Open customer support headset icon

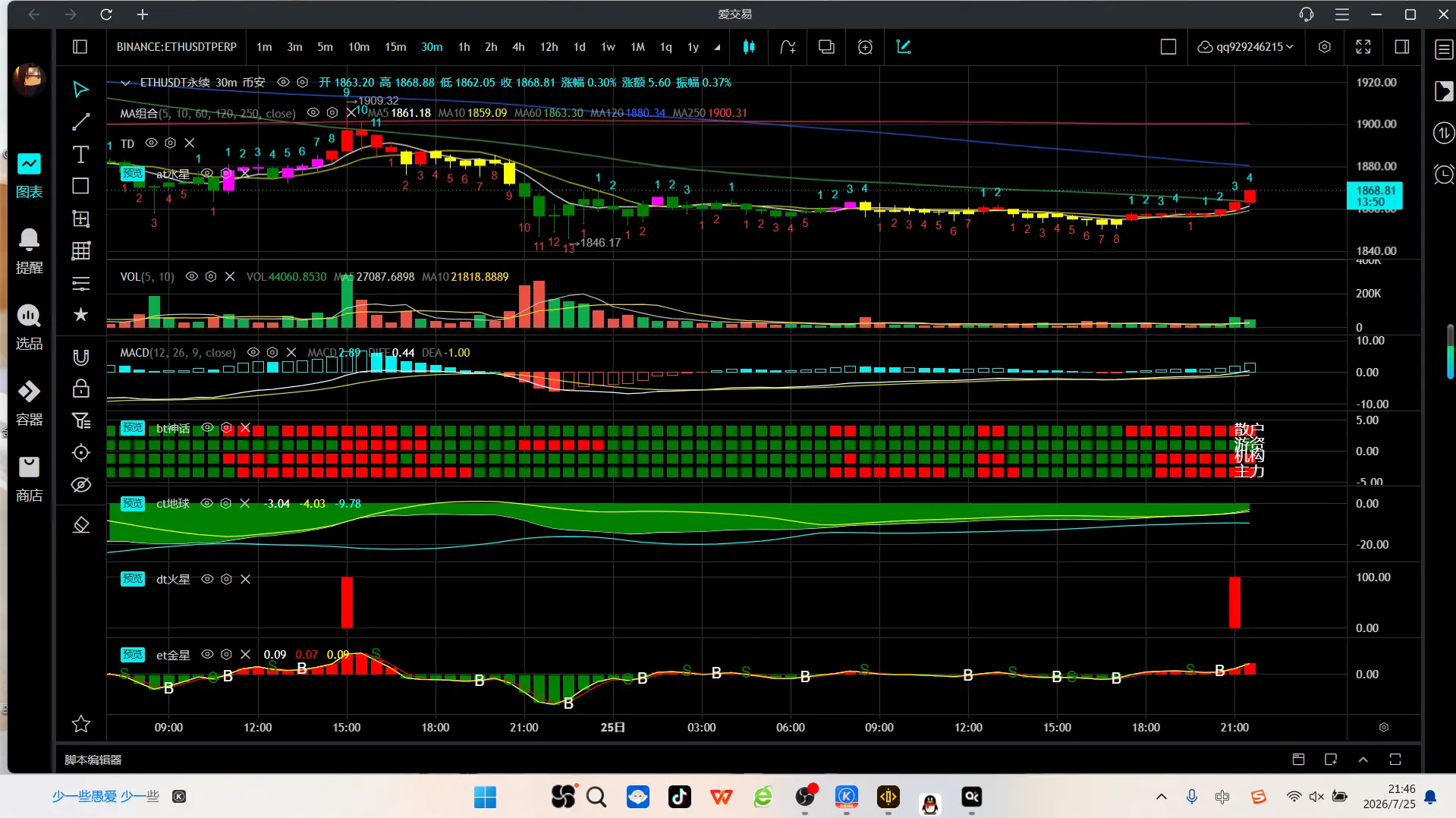tap(1307, 14)
